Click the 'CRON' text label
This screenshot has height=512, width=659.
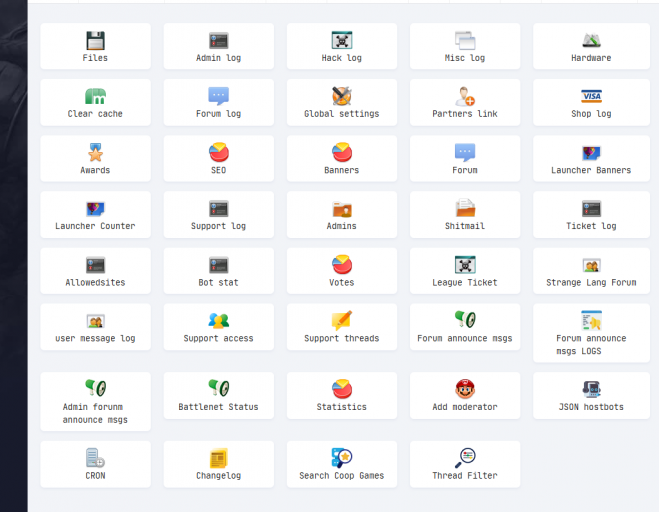point(95,476)
